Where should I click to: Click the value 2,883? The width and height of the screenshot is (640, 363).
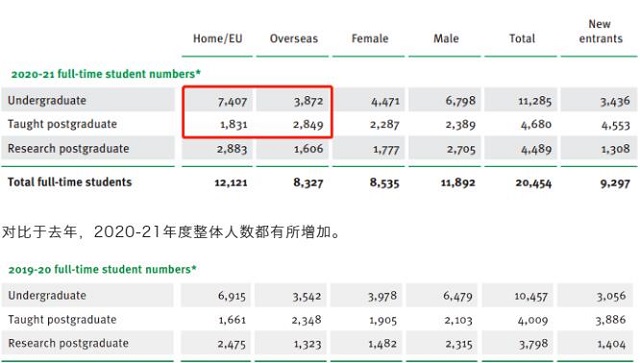[x=232, y=149]
